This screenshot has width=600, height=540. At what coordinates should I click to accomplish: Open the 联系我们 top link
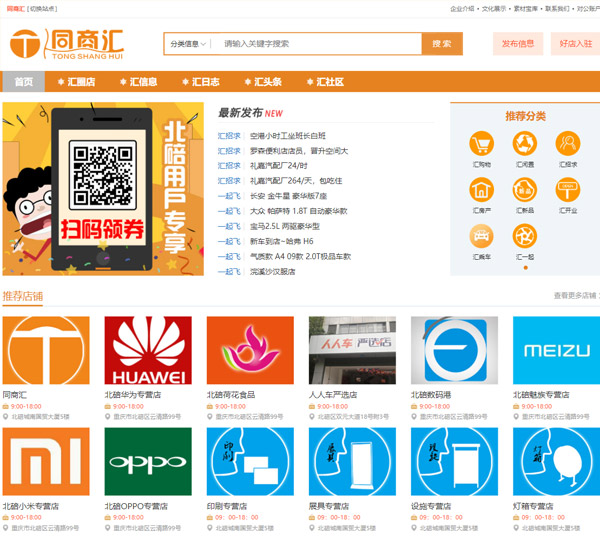click(x=558, y=9)
